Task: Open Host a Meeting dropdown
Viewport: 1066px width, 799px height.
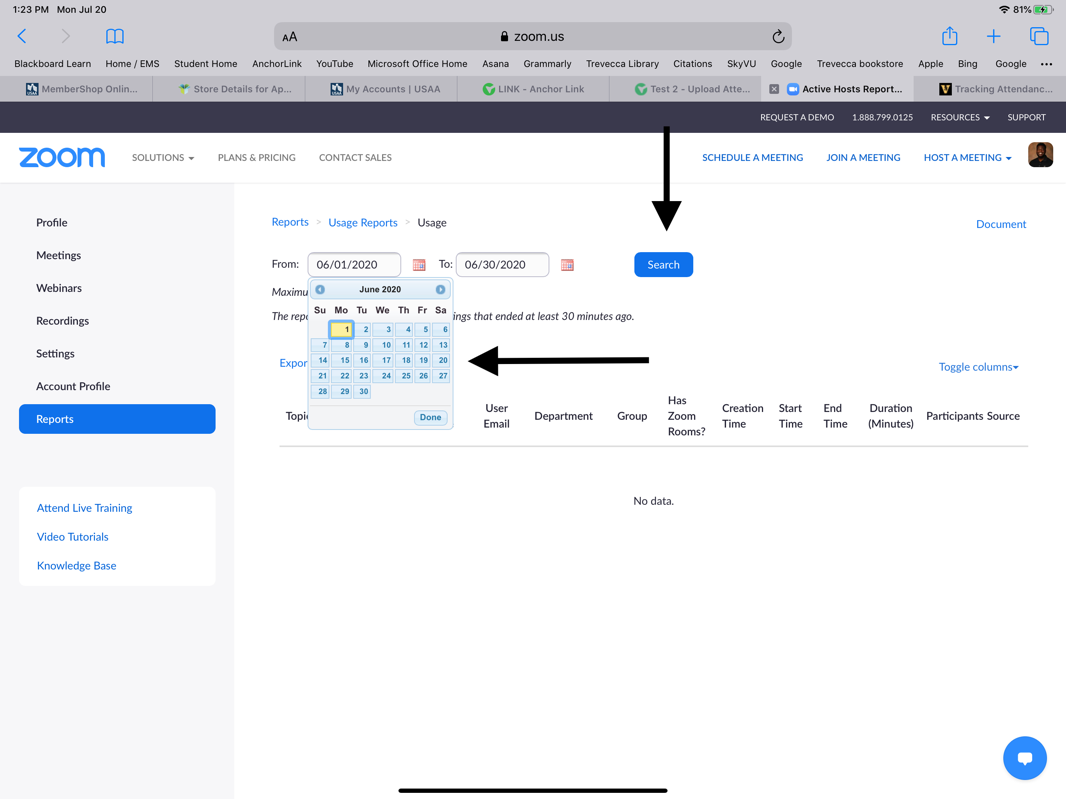Action: point(967,158)
